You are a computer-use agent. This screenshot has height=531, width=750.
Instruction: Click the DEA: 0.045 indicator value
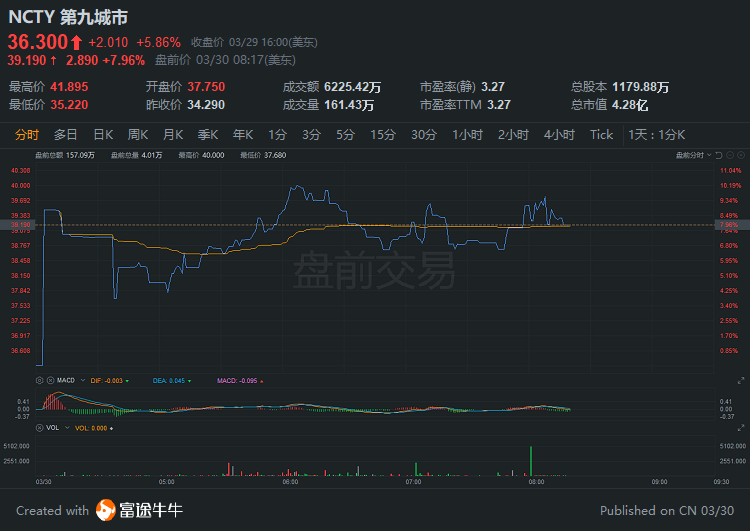tap(169, 381)
